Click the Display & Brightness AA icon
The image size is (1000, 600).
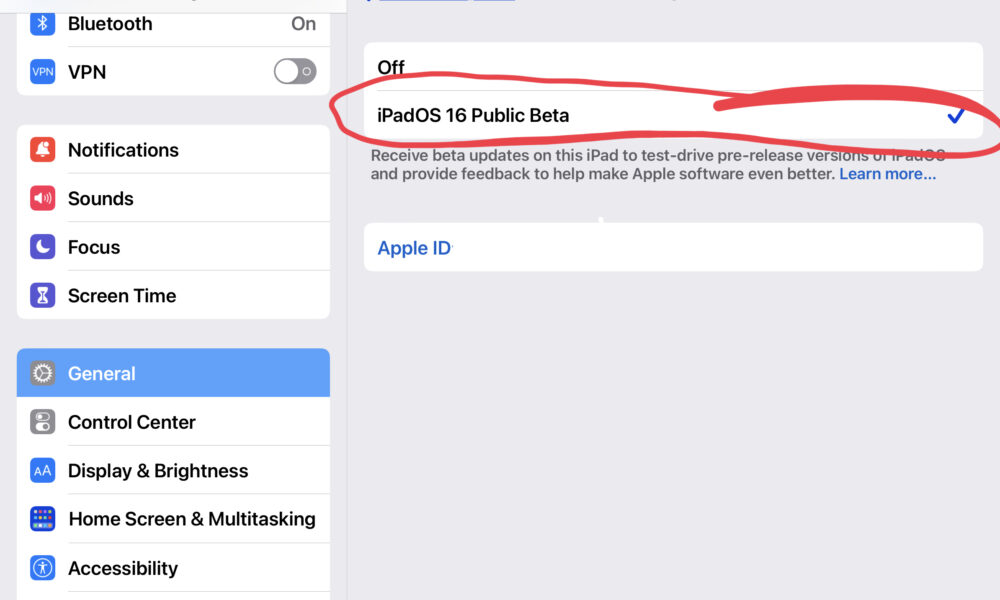(x=42, y=471)
